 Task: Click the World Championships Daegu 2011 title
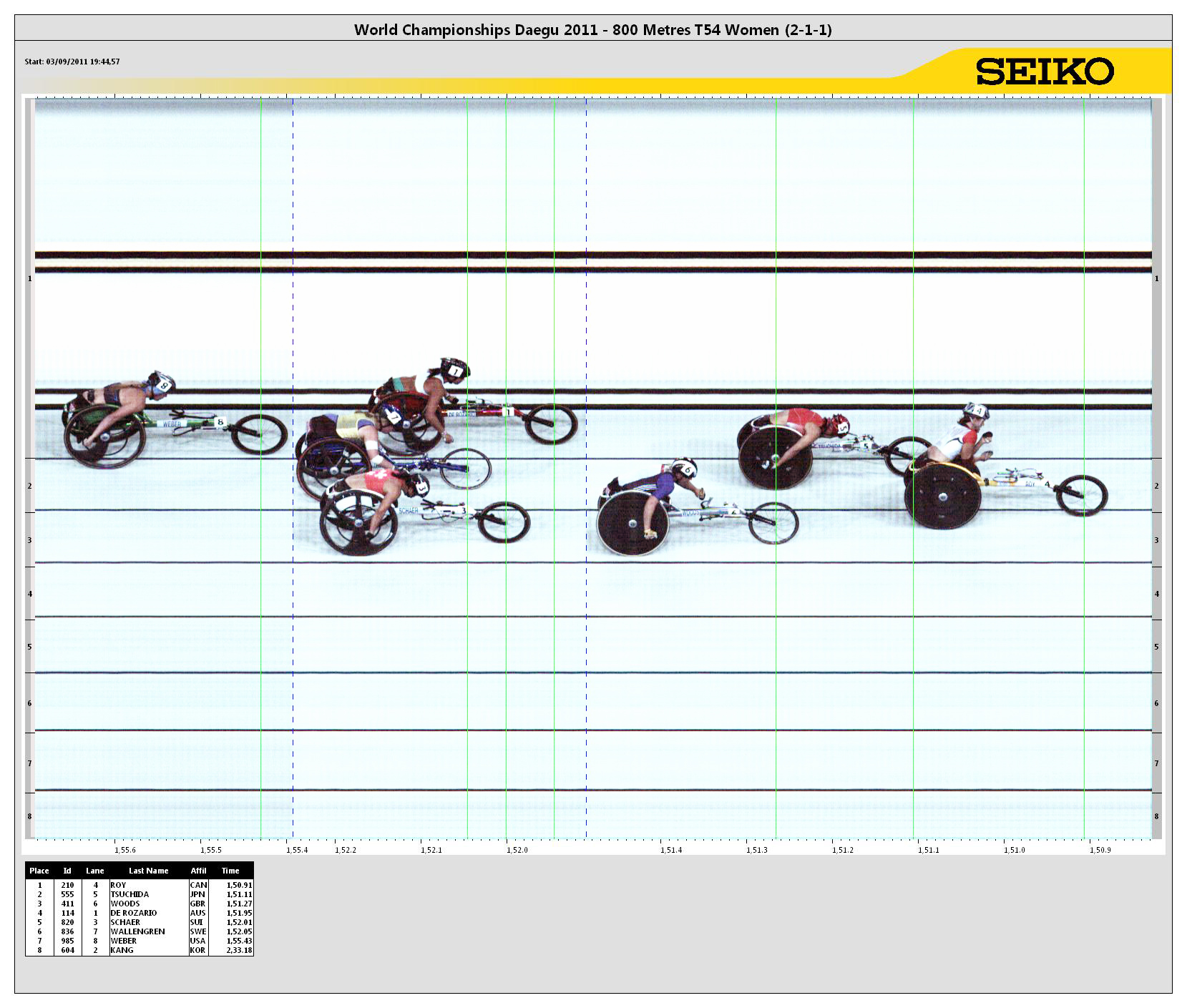pos(592,29)
